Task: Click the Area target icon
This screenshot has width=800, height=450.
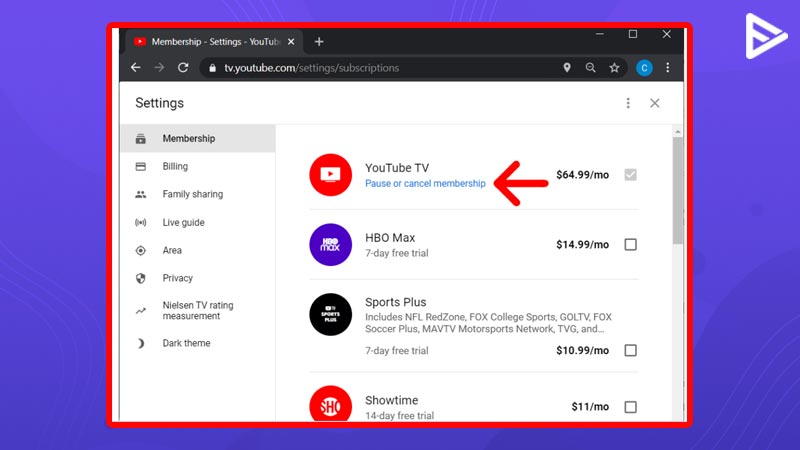Action: coord(141,251)
